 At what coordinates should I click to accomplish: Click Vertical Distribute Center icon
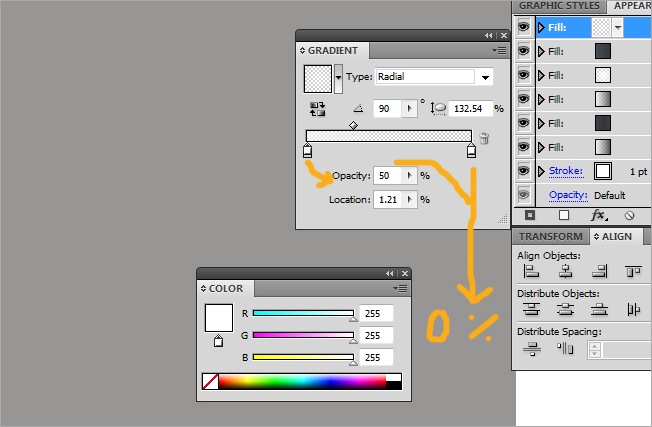[565, 309]
